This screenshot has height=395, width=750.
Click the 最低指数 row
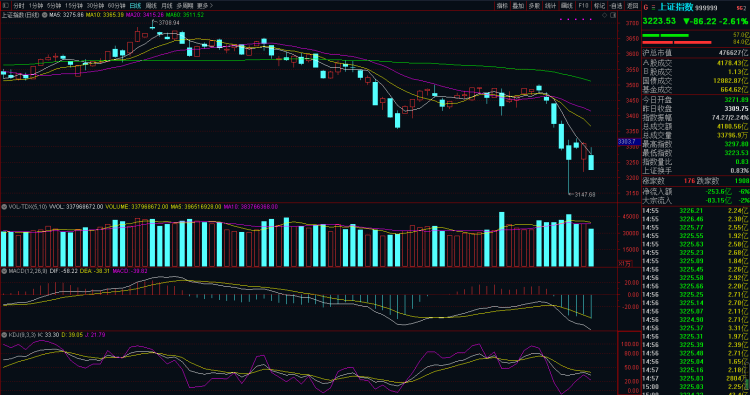tap(695, 153)
